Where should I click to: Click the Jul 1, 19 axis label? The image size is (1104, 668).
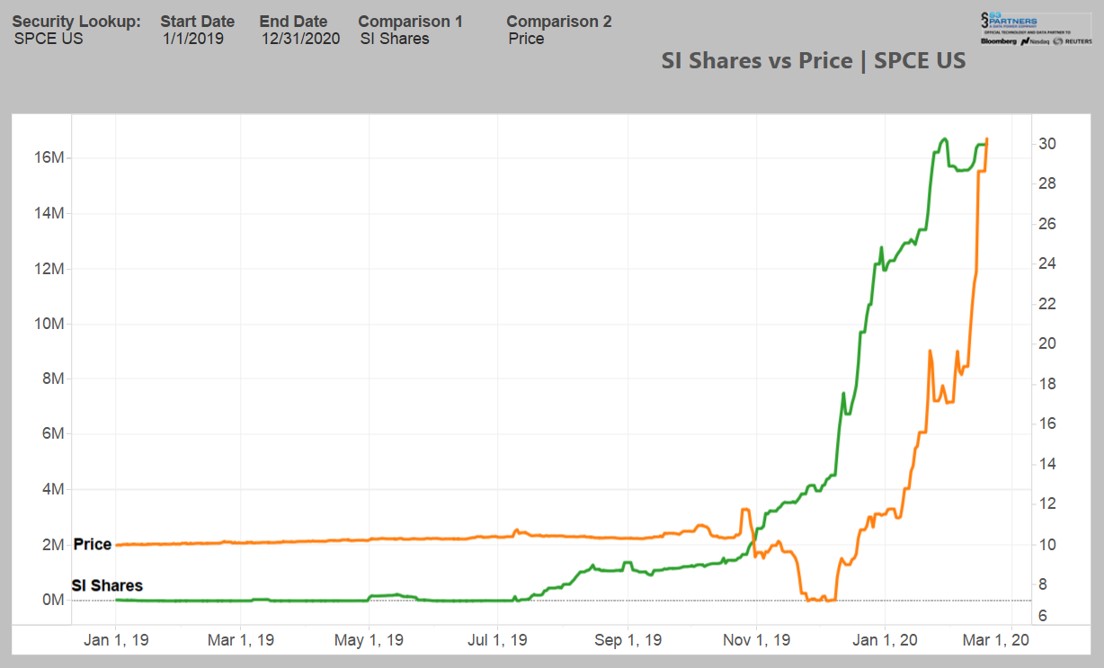coord(498,640)
